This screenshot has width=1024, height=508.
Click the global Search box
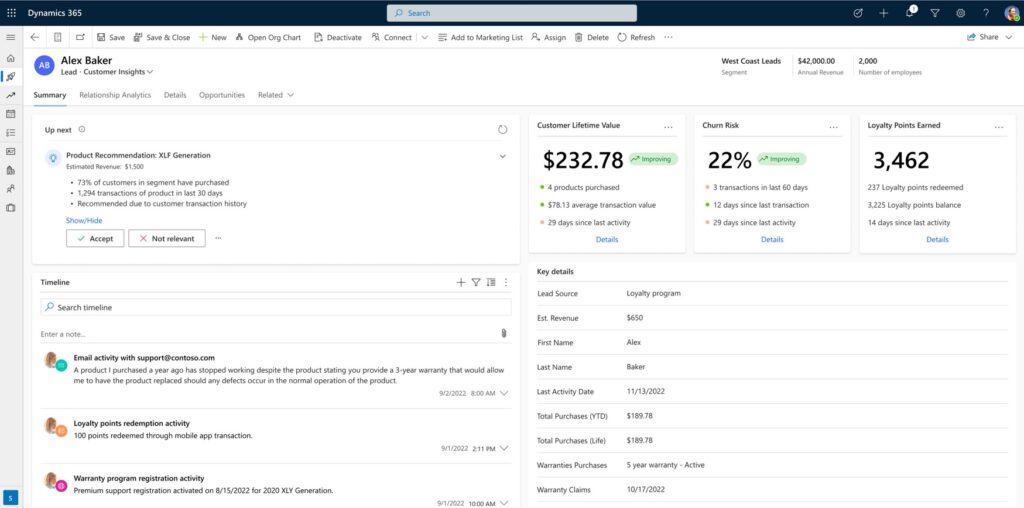coord(511,13)
